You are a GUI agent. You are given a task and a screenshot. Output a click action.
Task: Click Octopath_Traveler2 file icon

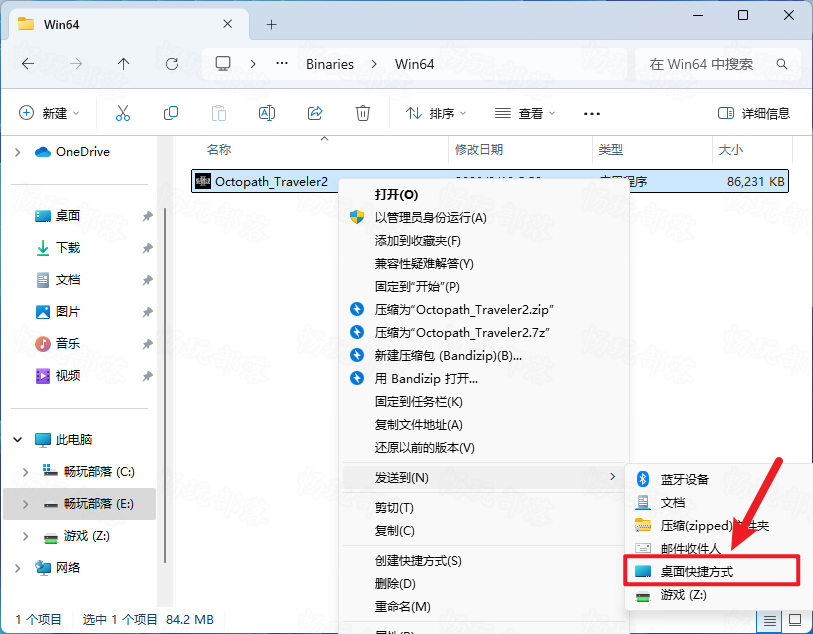coord(203,181)
